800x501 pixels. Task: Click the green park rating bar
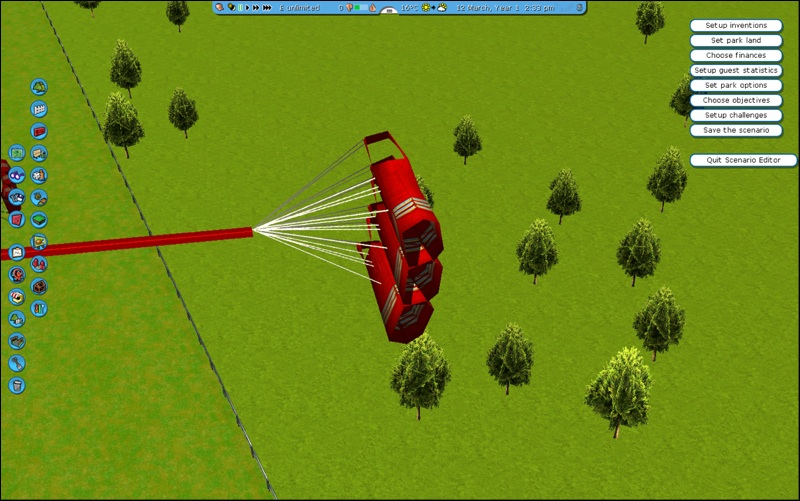(361, 8)
